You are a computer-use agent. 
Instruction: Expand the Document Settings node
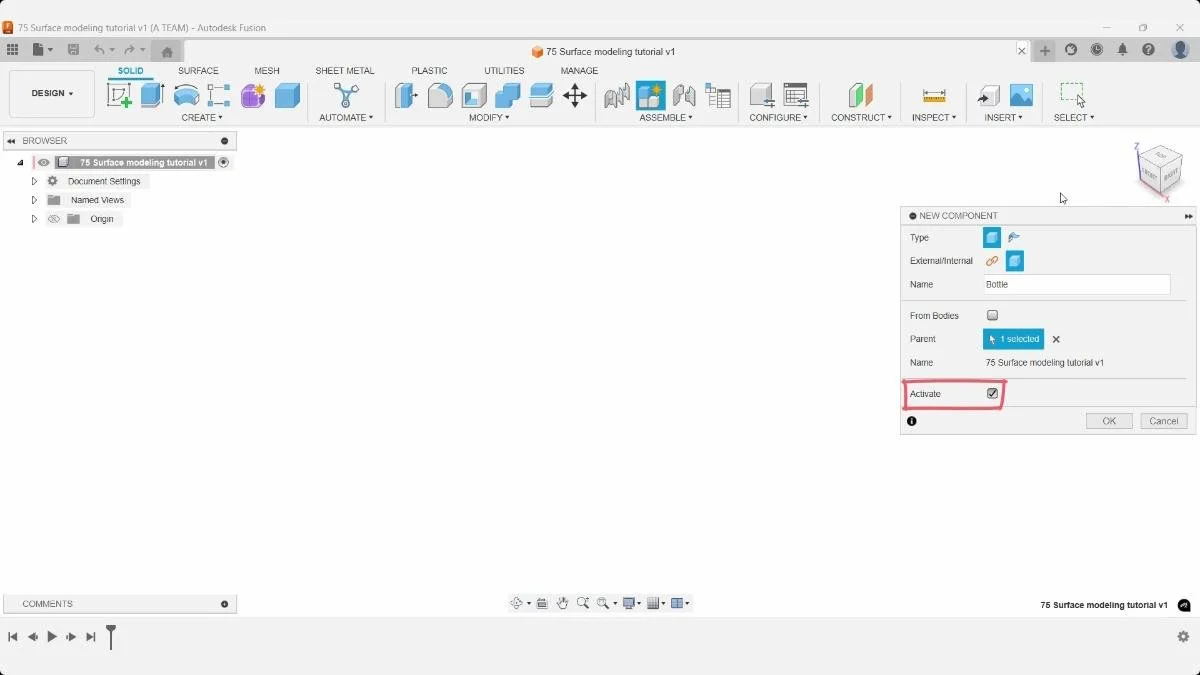click(34, 181)
